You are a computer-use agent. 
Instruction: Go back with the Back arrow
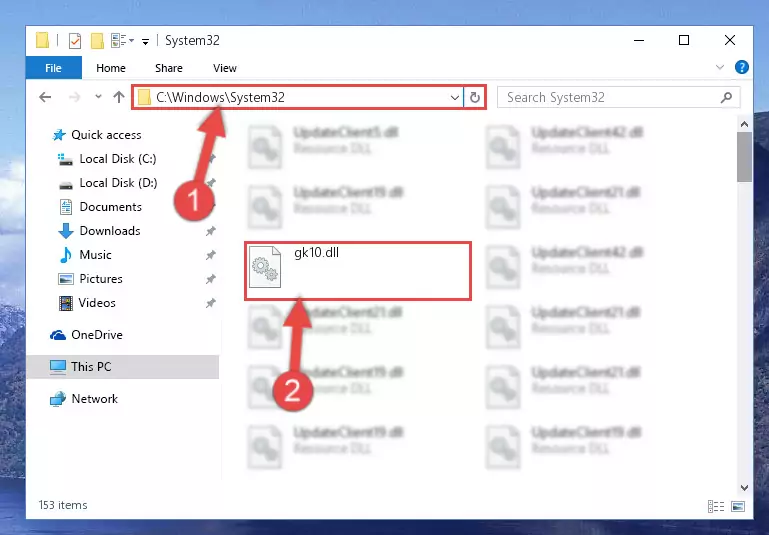pos(45,97)
